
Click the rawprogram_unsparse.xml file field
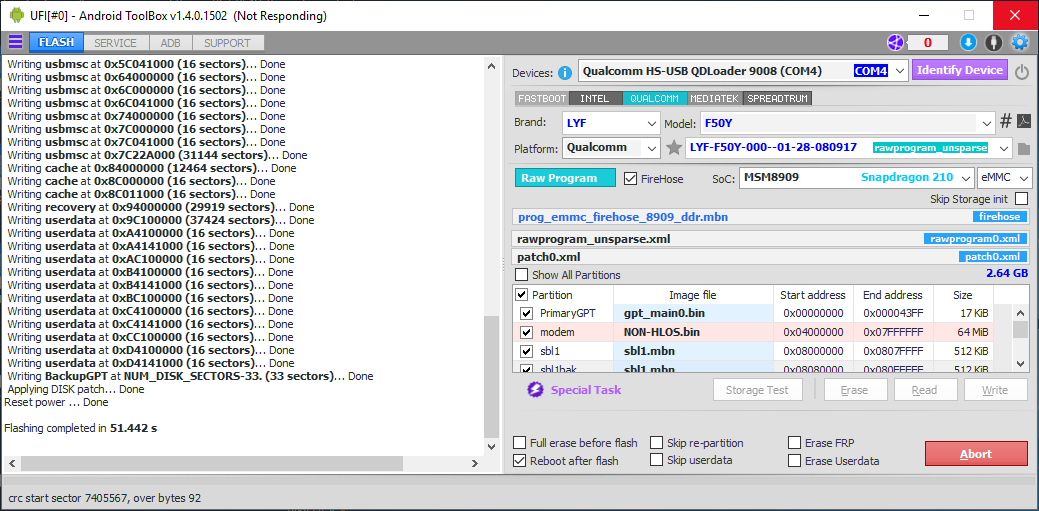coord(772,239)
